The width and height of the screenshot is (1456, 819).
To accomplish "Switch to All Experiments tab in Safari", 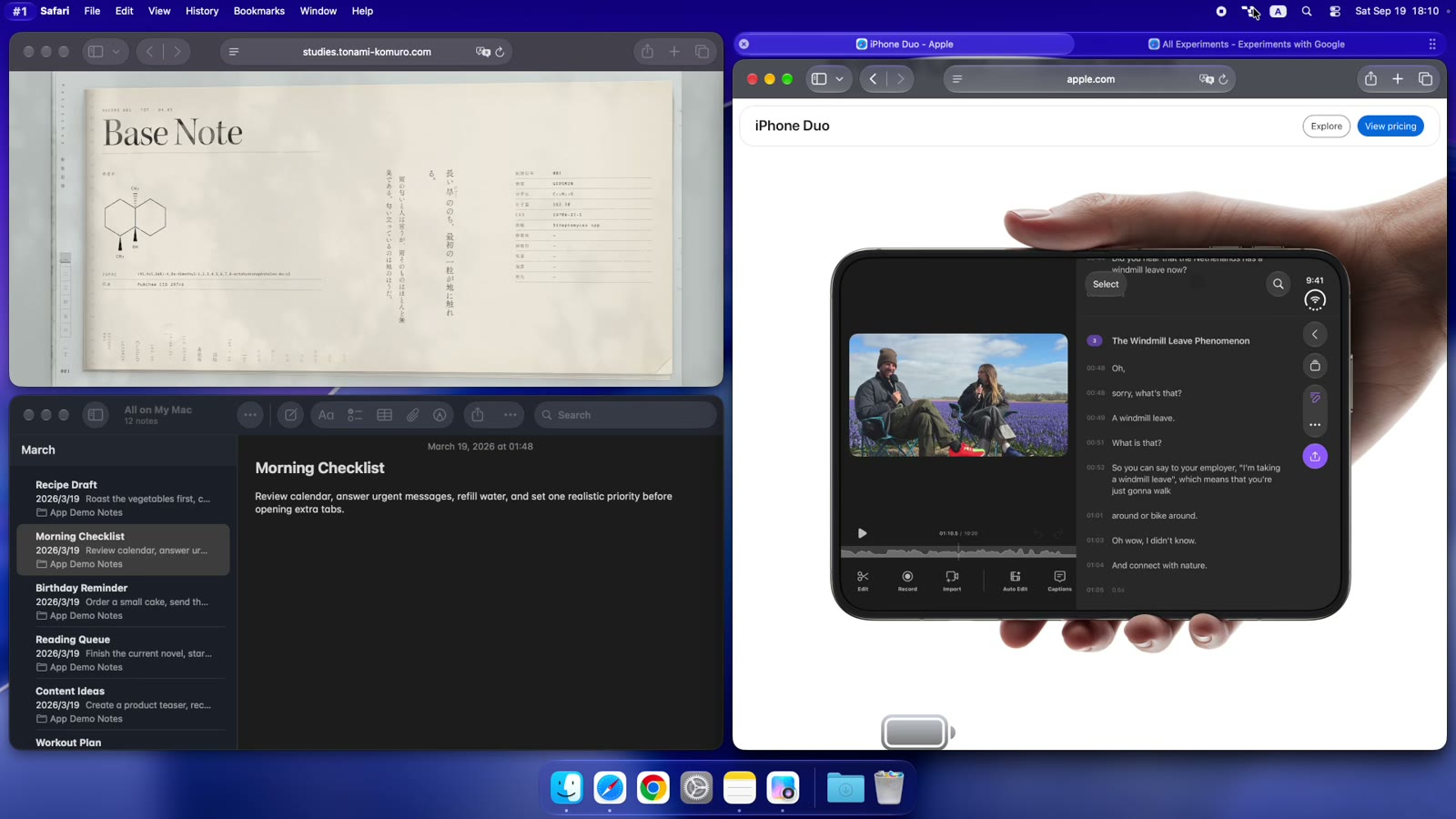I will pos(1246,44).
